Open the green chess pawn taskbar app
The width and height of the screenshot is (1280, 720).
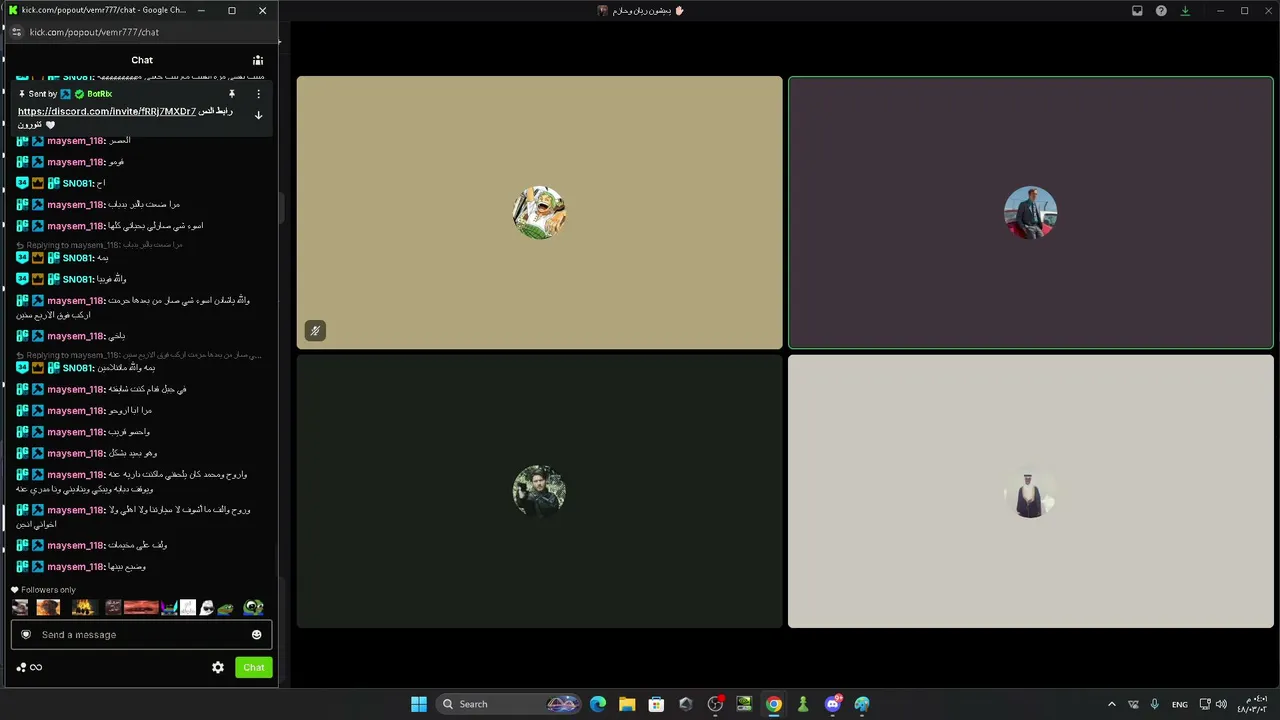pyautogui.click(x=803, y=704)
